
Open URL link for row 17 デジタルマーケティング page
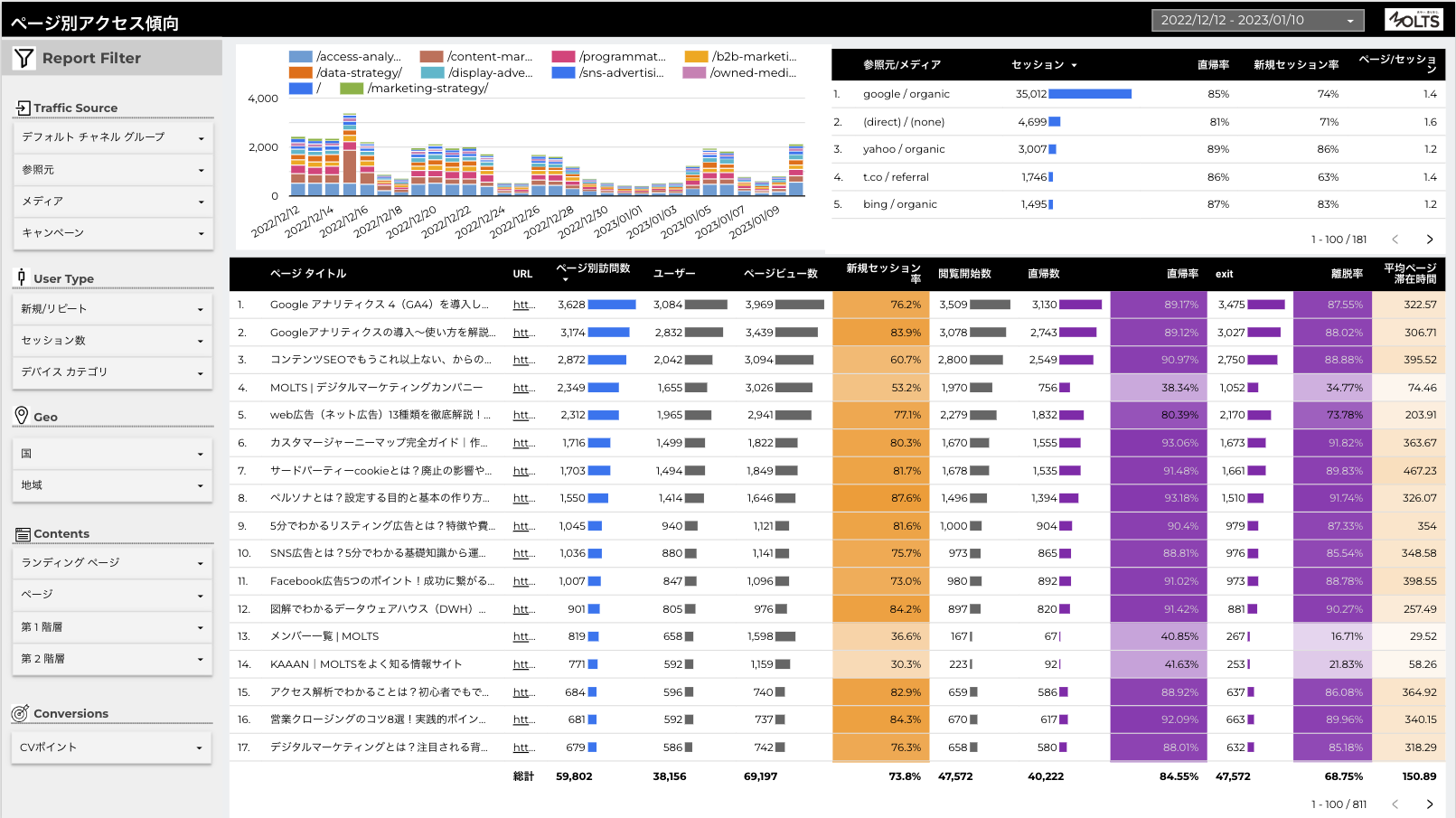pos(524,747)
